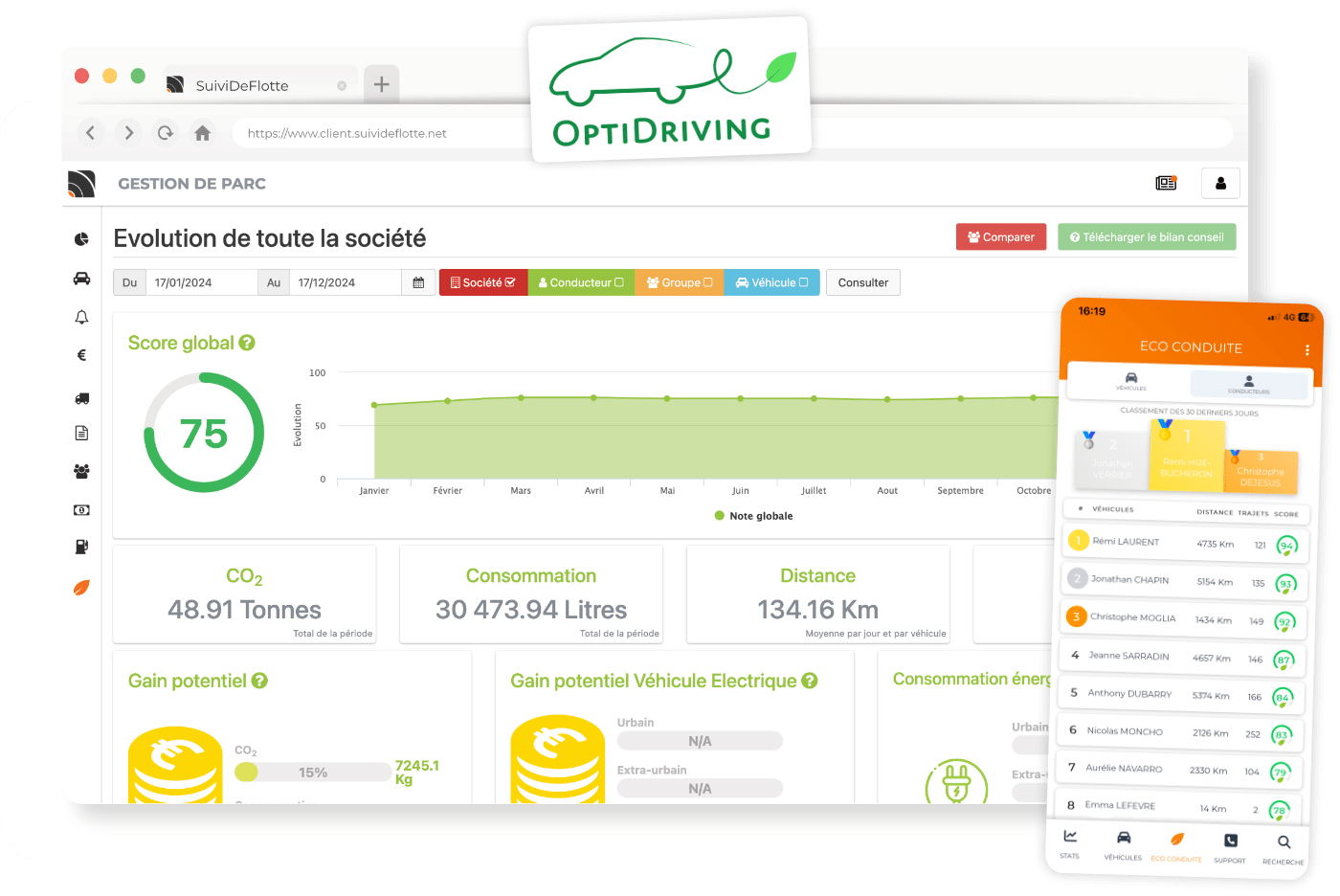Open alerts via the bell icon
This screenshot has width=1340, height=896.
[81, 316]
